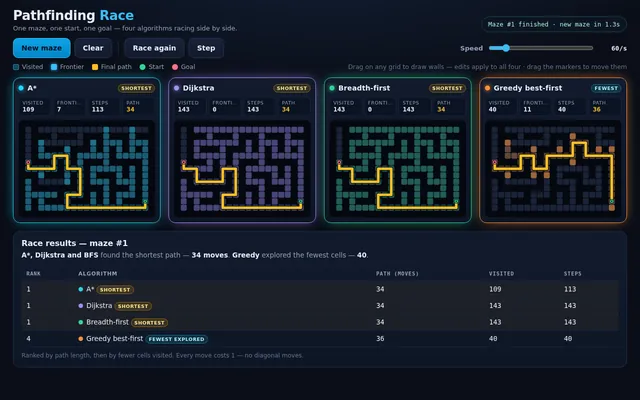Click the Pathfinding Race title
Image resolution: width=640 pixels, height=400 pixels.
click(x=73, y=15)
